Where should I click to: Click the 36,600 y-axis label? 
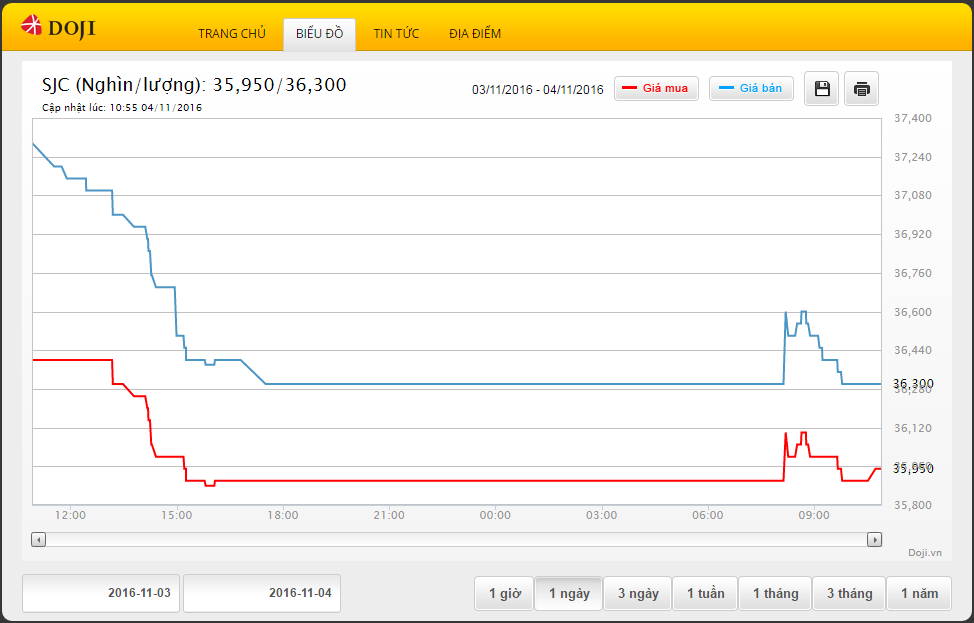[913, 312]
